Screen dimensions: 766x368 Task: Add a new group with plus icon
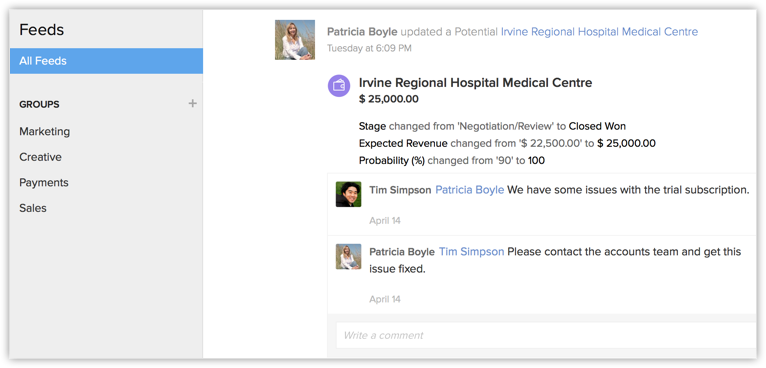[x=192, y=104]
